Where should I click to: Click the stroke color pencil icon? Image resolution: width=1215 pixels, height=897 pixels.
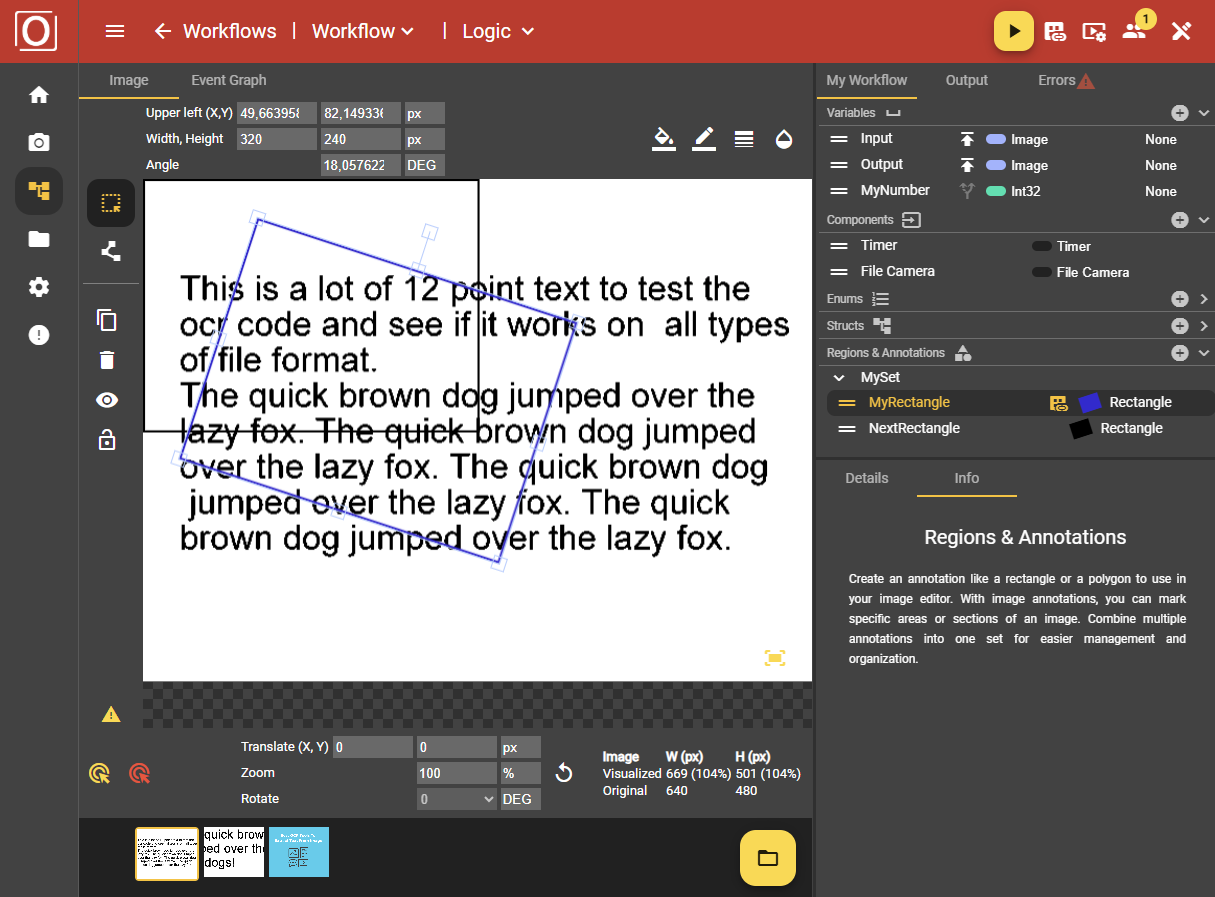coord(704,139)
